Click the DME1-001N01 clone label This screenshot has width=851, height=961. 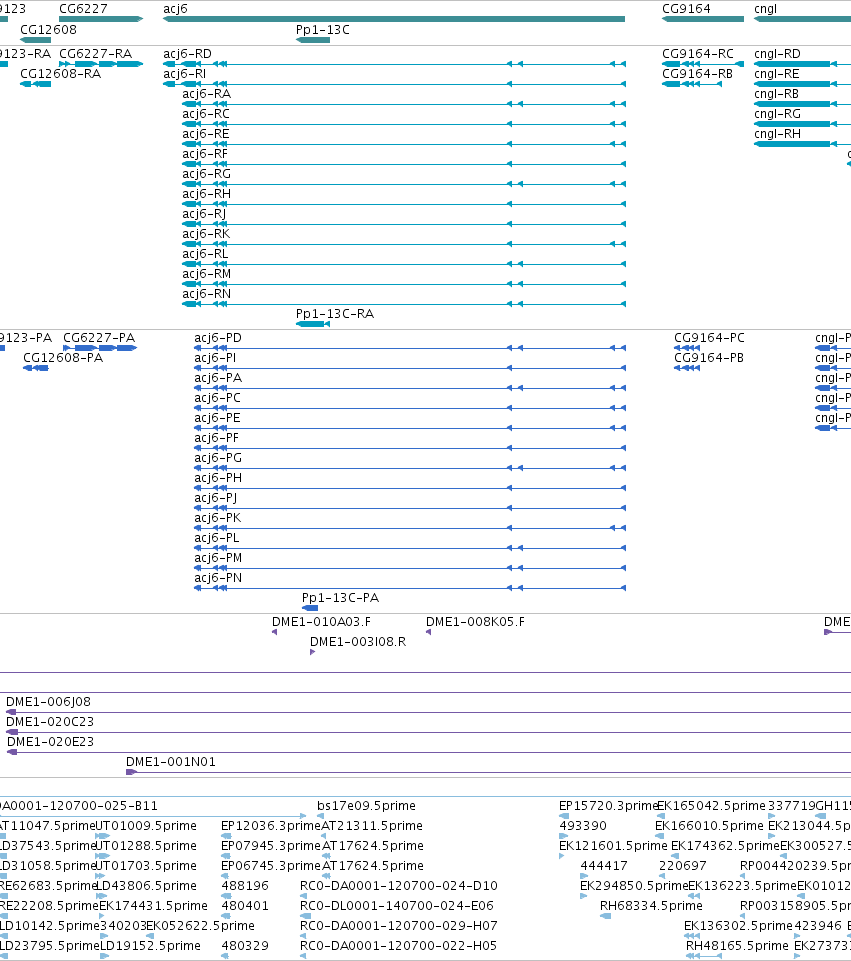[x=171, y=762]
